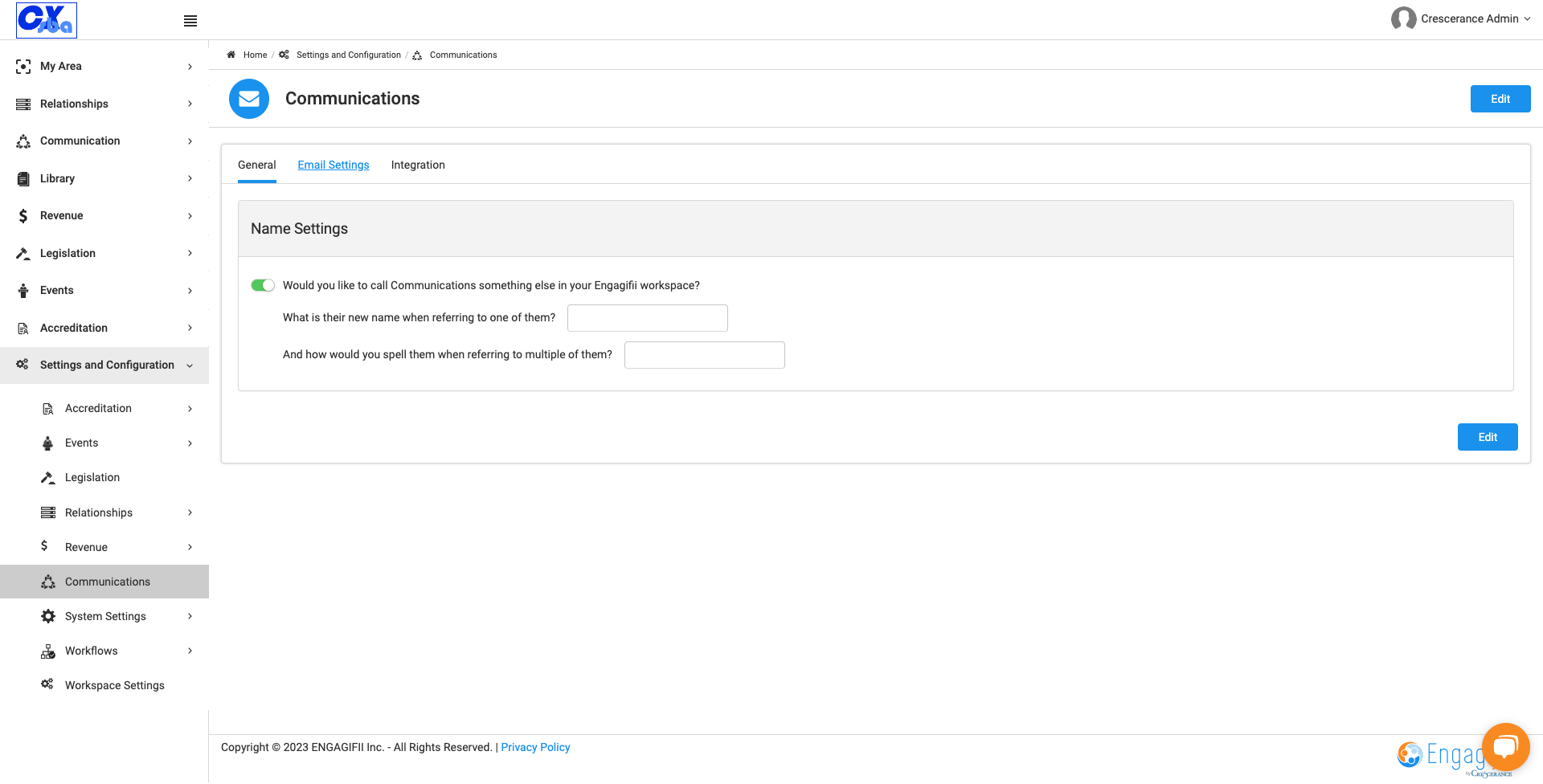Expand the System Settings submenu chevron
This screenshot has height=784, width=1543.
pyautogui.click(x=190, y=616)
